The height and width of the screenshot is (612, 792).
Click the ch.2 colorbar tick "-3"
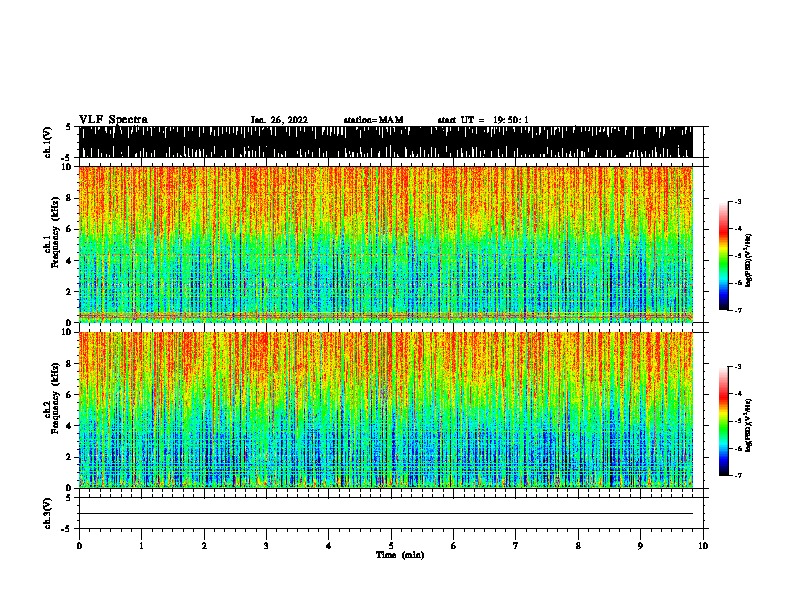(x=738, y=367)
